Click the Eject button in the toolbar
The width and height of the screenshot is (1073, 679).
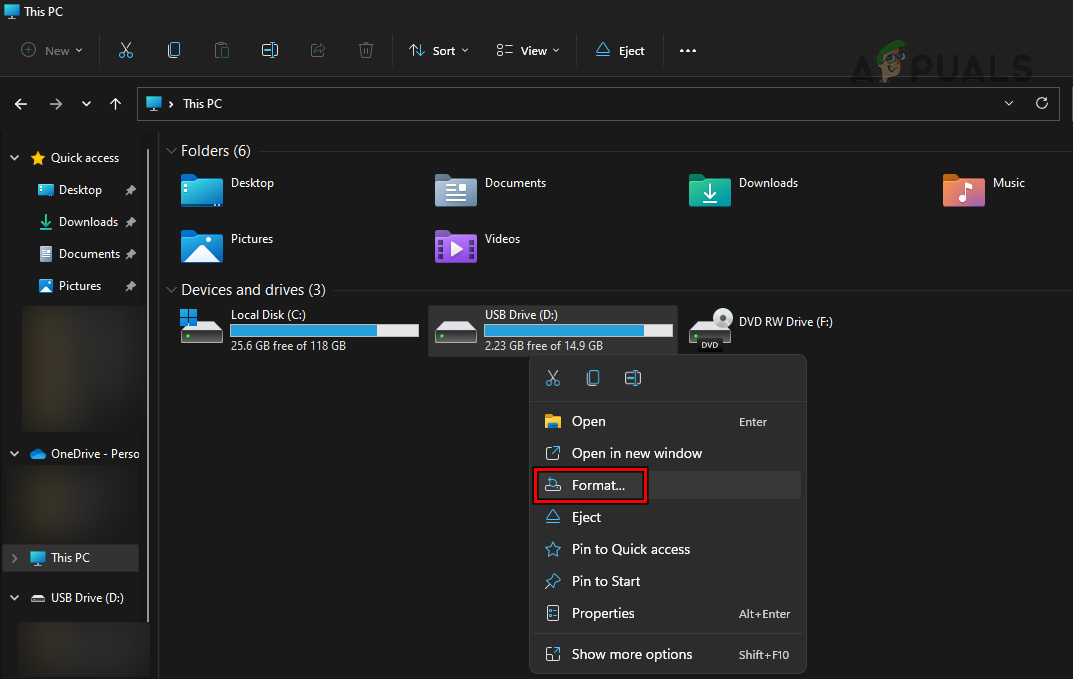tap(619, 49)
